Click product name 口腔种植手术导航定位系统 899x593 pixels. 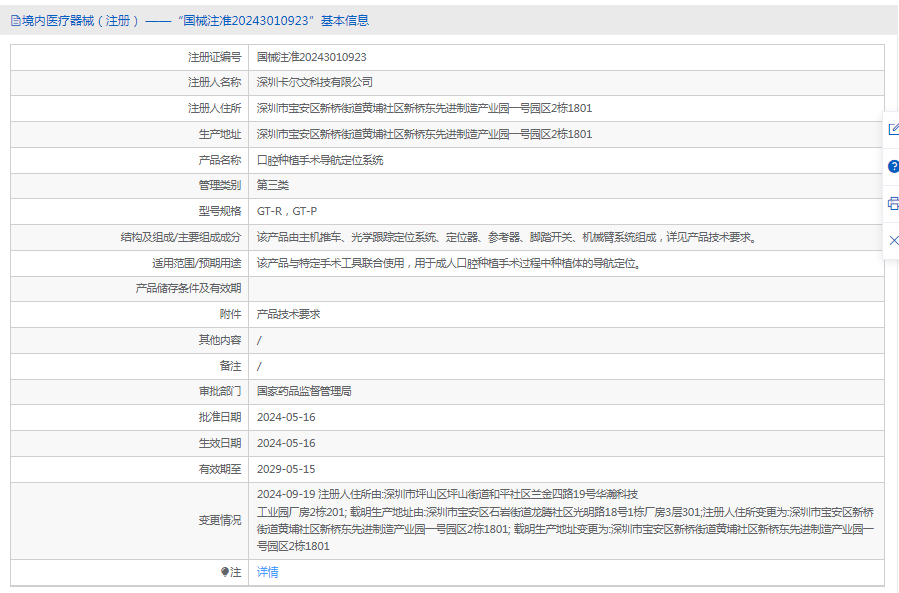pos(320,160)
